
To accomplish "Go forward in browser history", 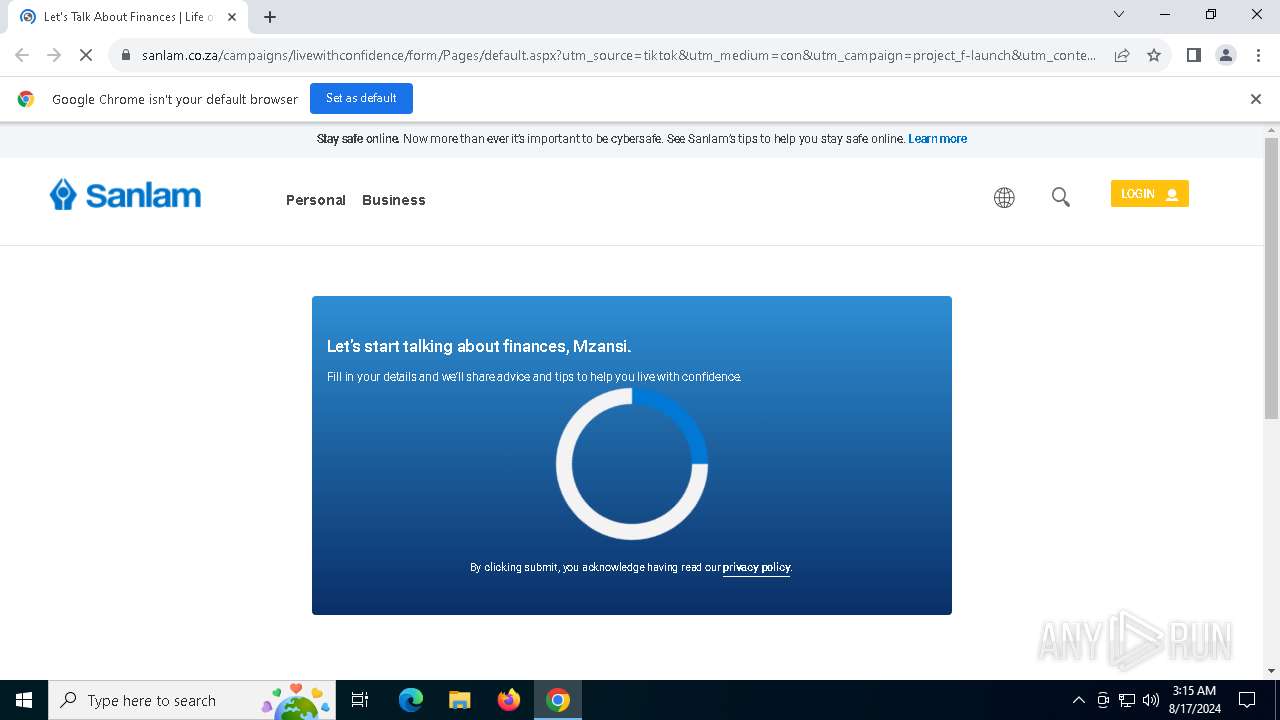I will (x=54, y=55).
